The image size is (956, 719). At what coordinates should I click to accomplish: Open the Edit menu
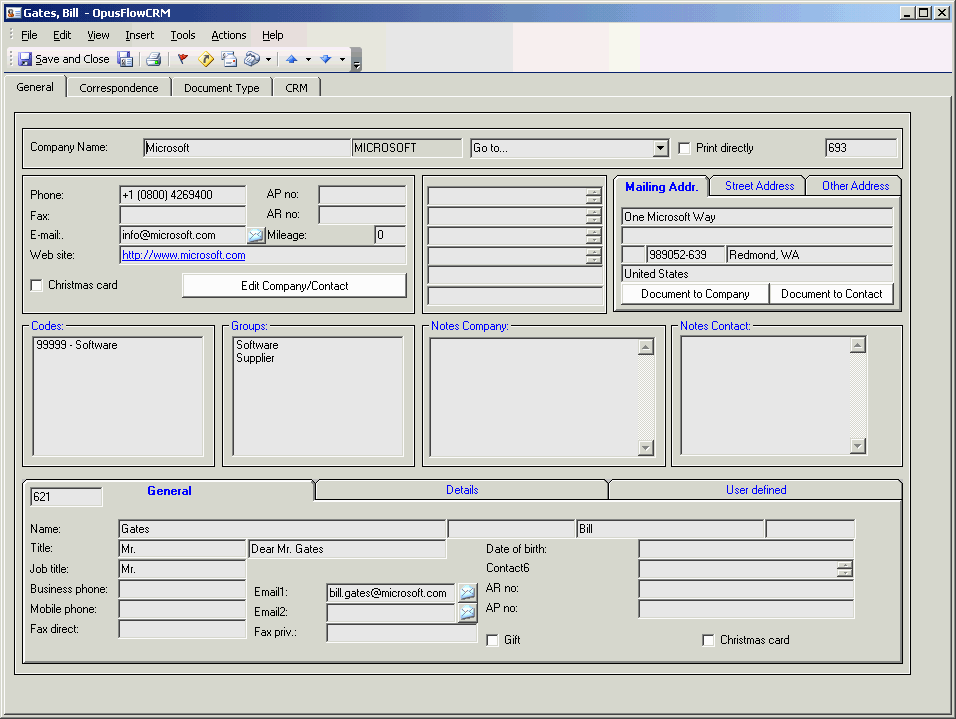[62, 35]
